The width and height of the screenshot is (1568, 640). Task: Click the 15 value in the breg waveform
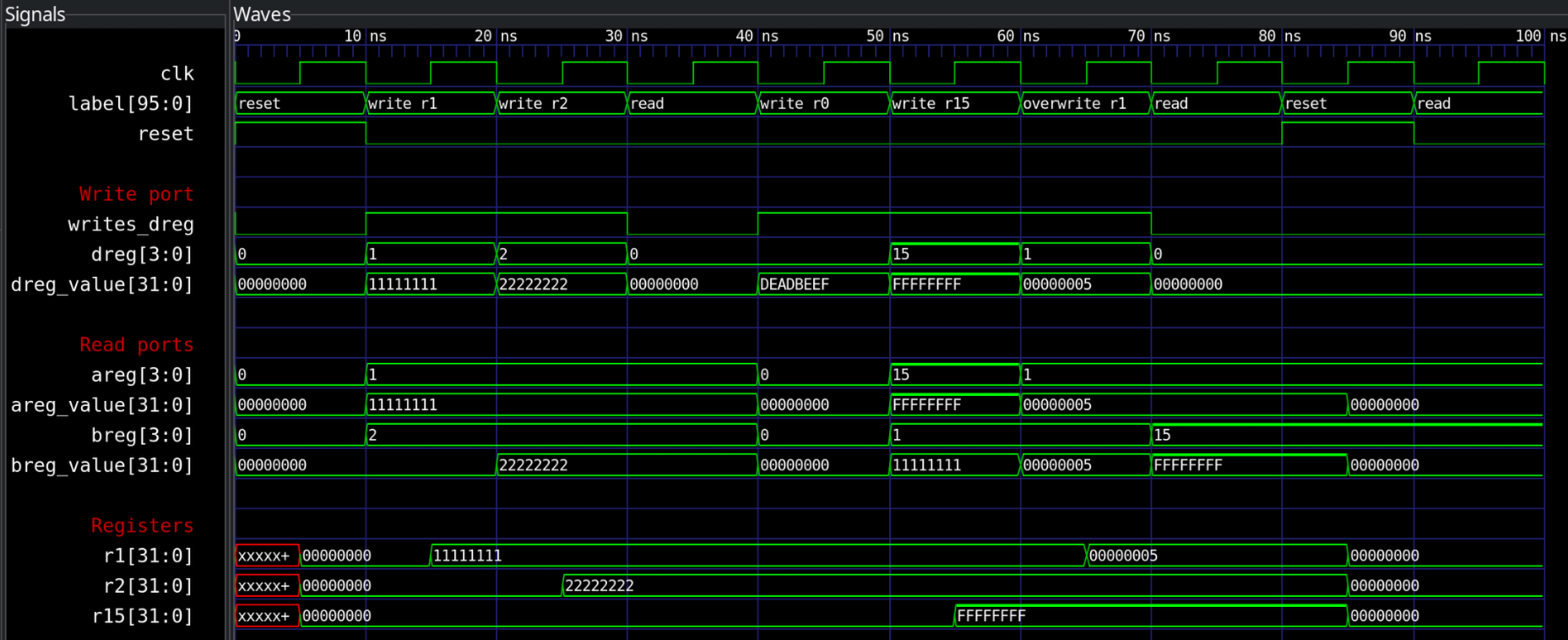tap(1347, 435)
